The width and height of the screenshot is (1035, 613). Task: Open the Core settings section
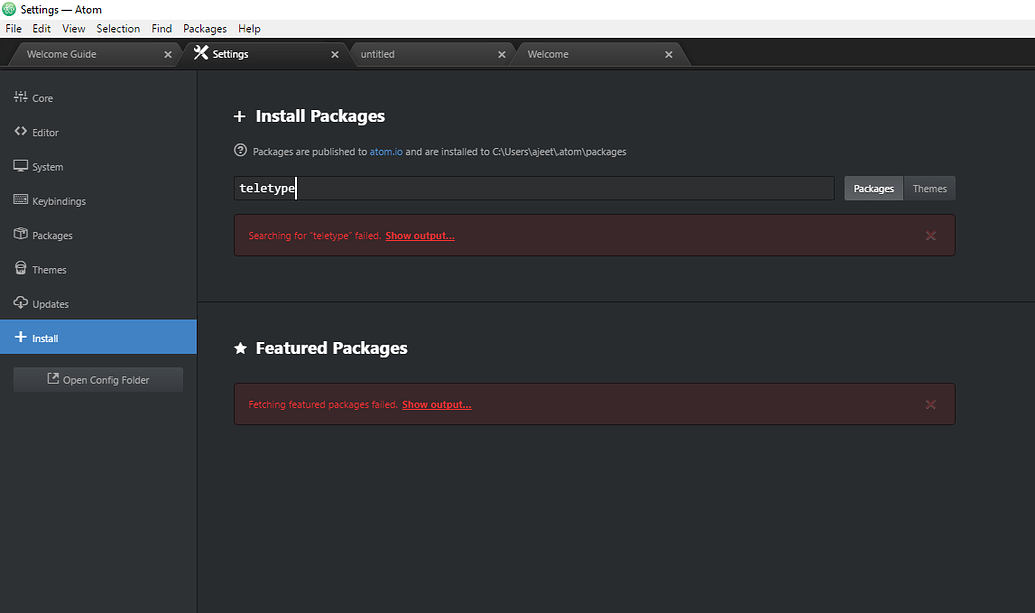40,97
